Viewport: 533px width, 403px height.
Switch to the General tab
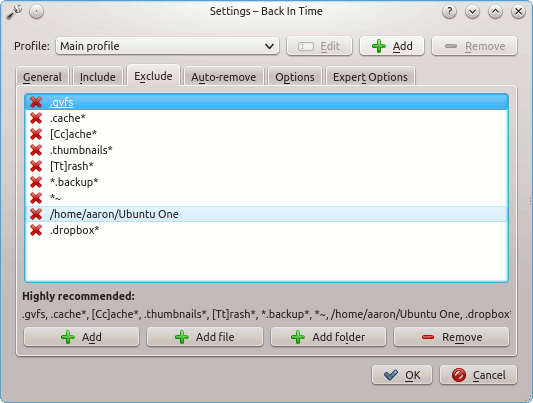(x=42, y=77)
